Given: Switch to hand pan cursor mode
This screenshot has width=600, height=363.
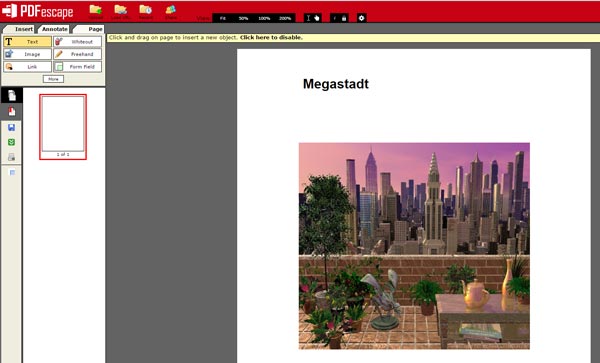Looking at the screenshot, I should [x=317, y=18].
